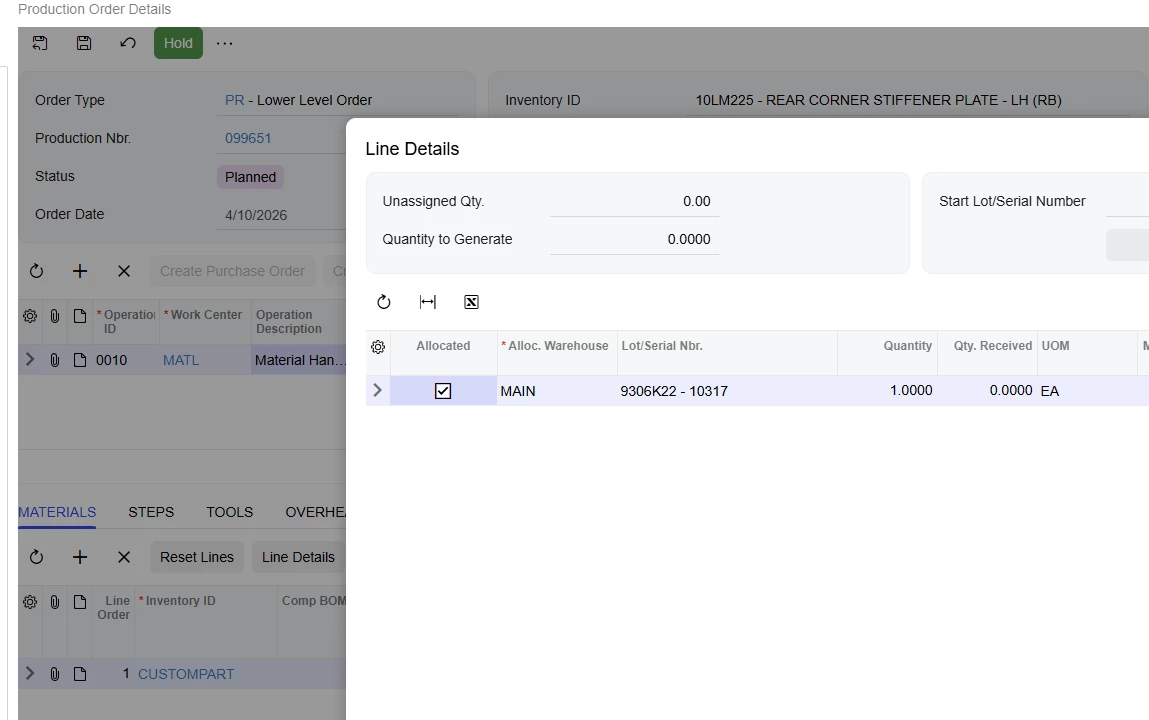
Task: Click the Unassigned Qty. field
Action: [x=635, y=201]
